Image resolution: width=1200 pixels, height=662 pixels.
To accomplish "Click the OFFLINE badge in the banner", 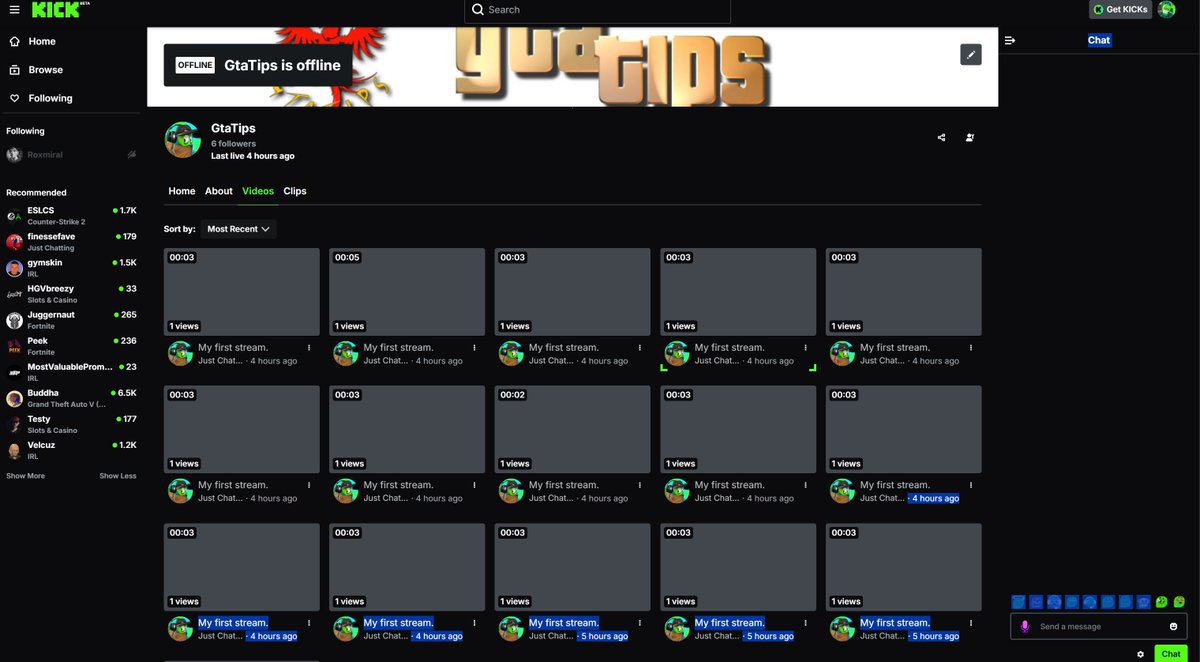I will pos(195,65).
